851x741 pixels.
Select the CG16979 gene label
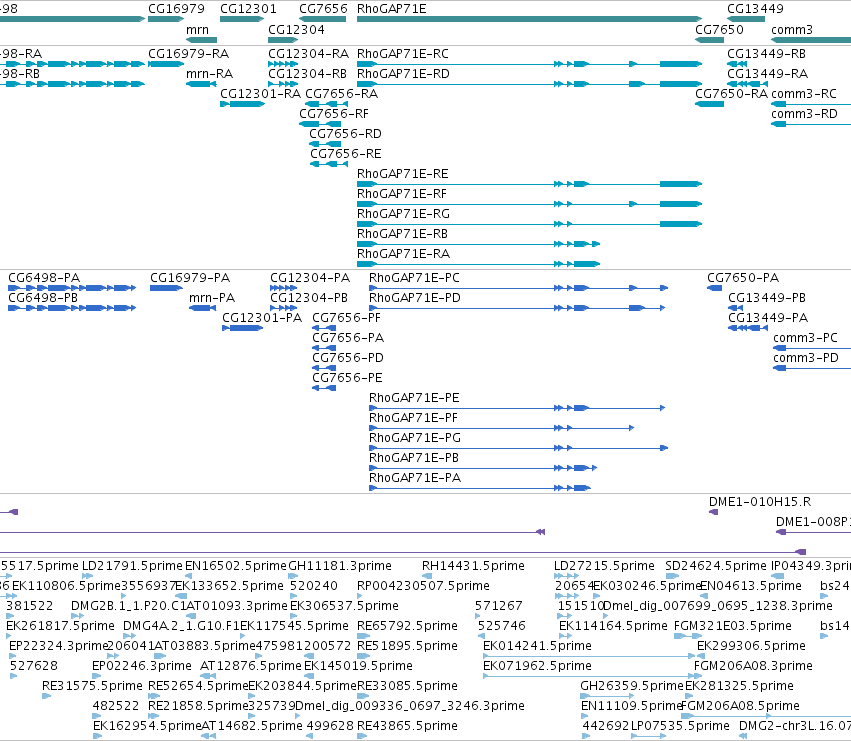point(176,9)
